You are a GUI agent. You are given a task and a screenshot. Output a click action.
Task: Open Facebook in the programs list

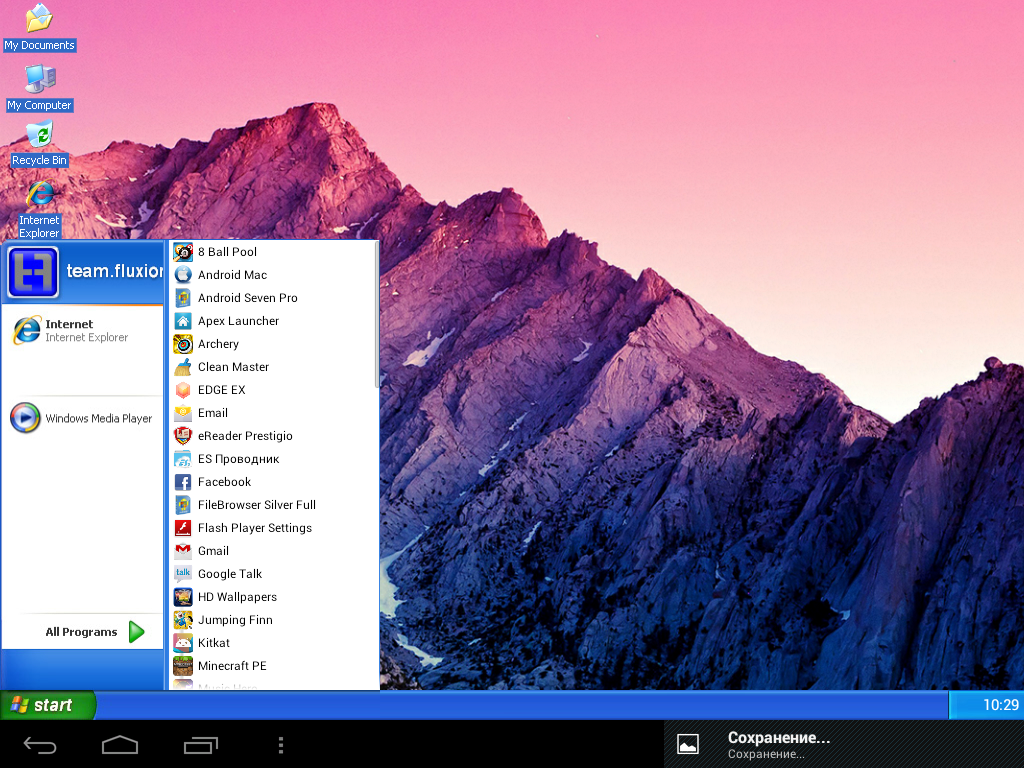point(274,482)
